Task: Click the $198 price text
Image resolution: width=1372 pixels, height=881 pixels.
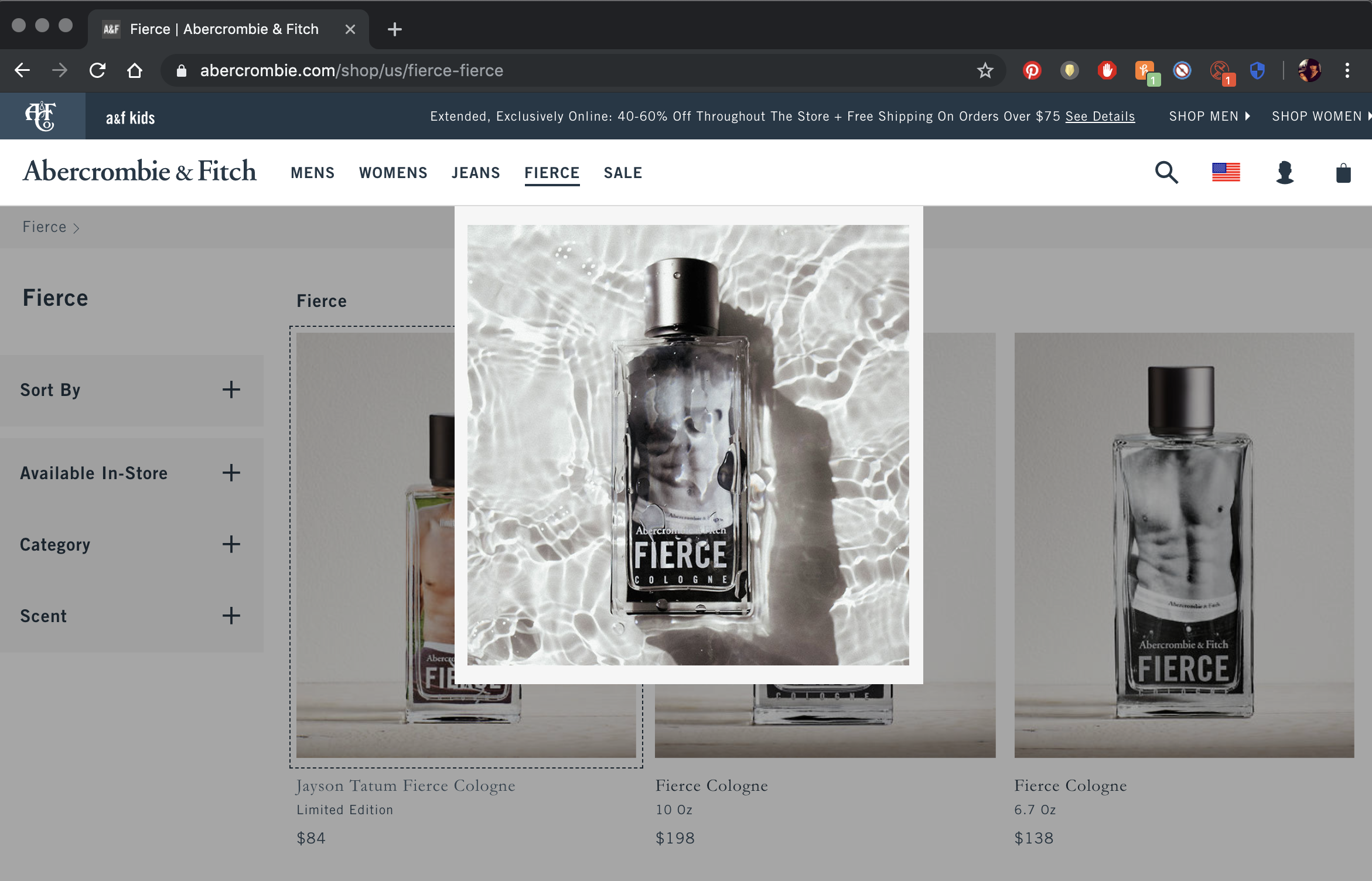Action: coord(675,838)
